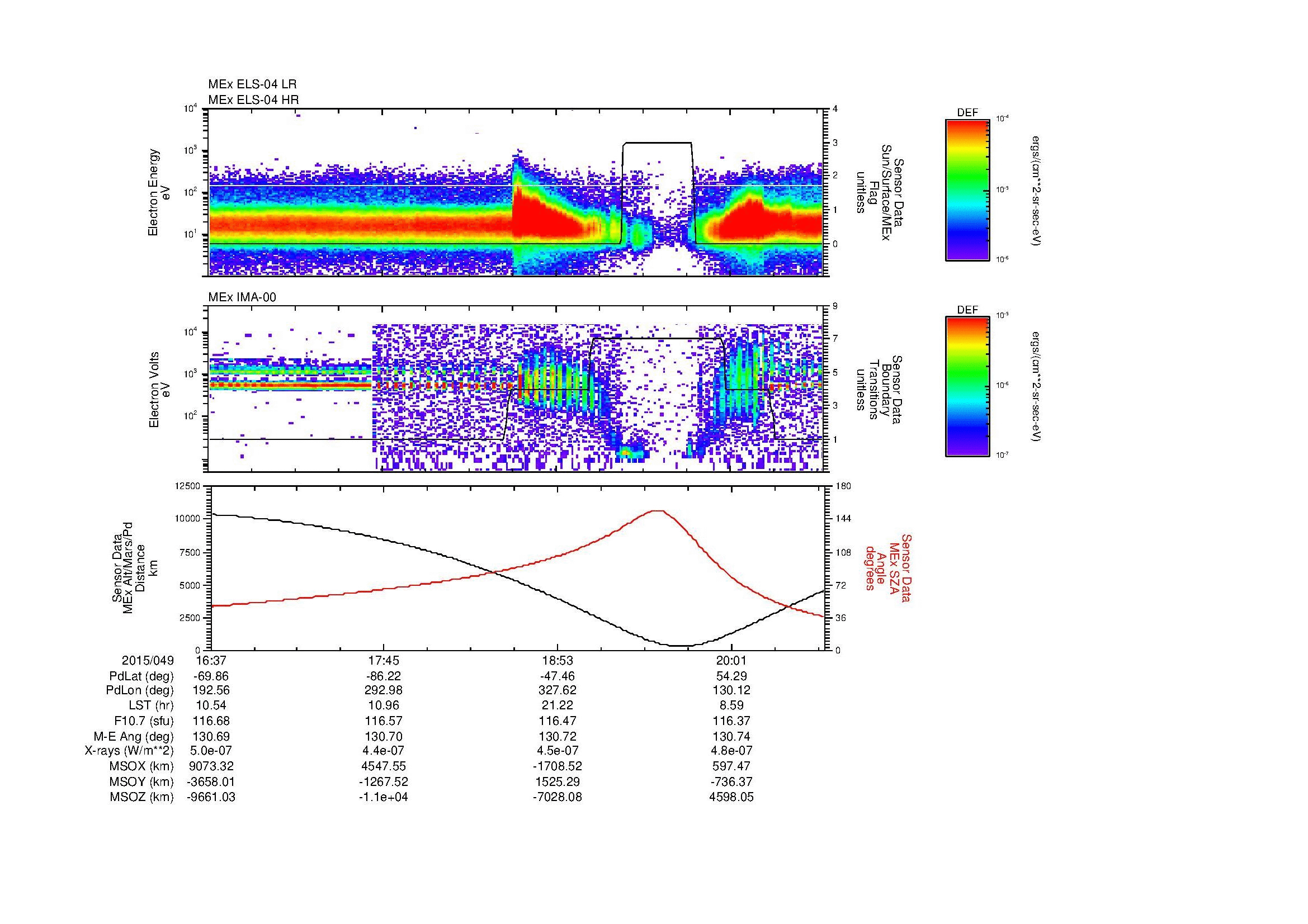Click the MSOZ value '-7028.08'
This screenshot has height=924, width=1308.
click(557, 797)
